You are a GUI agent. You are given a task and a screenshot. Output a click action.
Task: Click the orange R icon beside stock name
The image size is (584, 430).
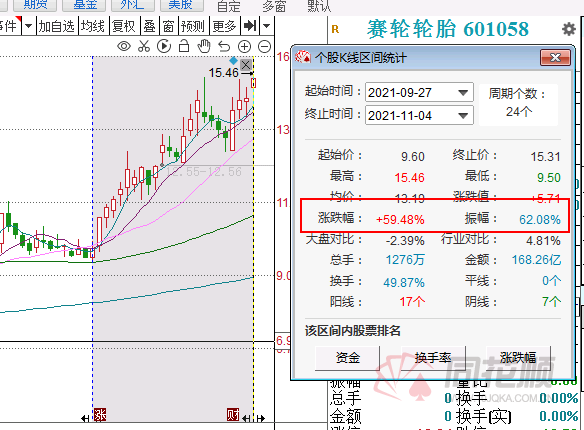pyautogui.click(x=335, y=29)
